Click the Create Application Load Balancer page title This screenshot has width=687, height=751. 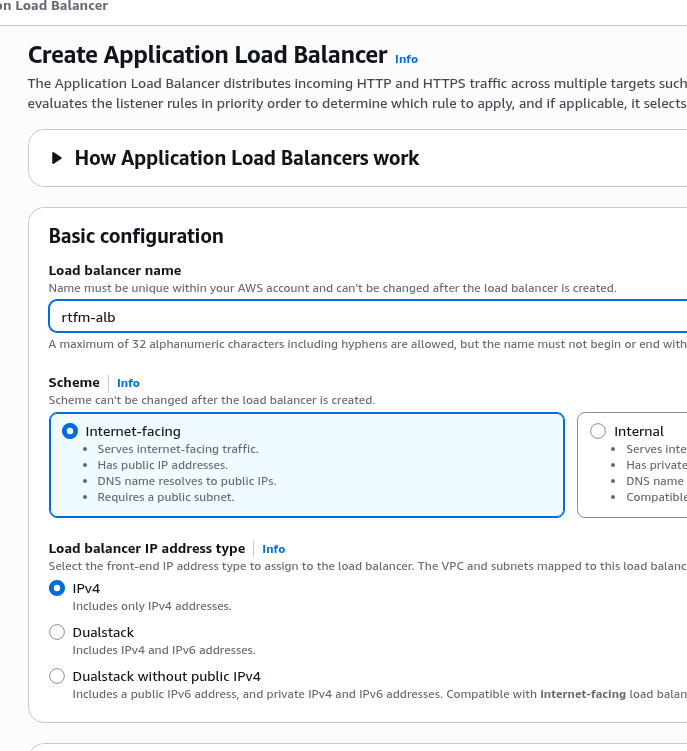(207, 55)
